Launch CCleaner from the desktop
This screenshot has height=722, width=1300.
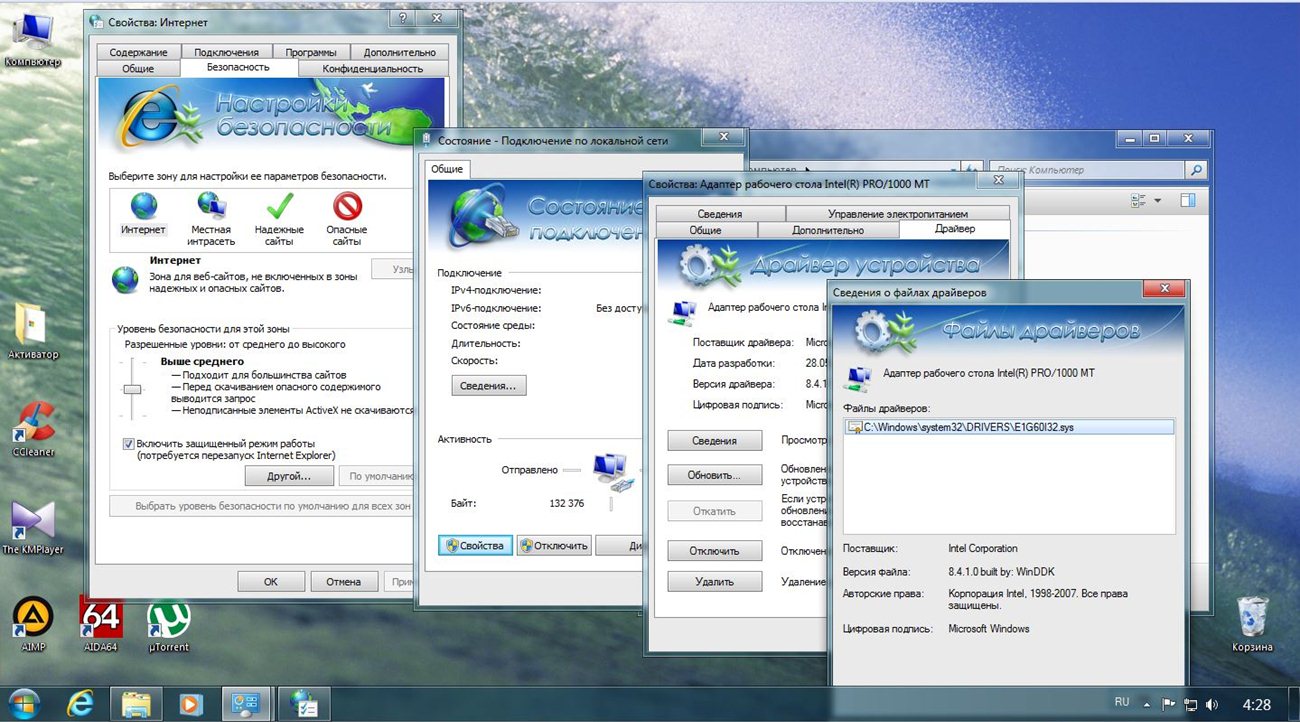click(32, 428)
